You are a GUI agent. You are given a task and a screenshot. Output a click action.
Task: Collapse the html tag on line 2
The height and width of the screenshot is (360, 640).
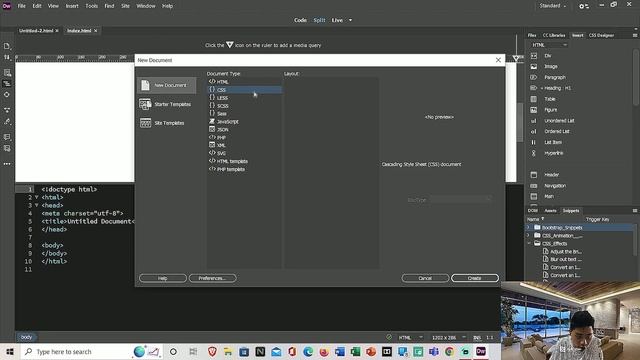37,197
